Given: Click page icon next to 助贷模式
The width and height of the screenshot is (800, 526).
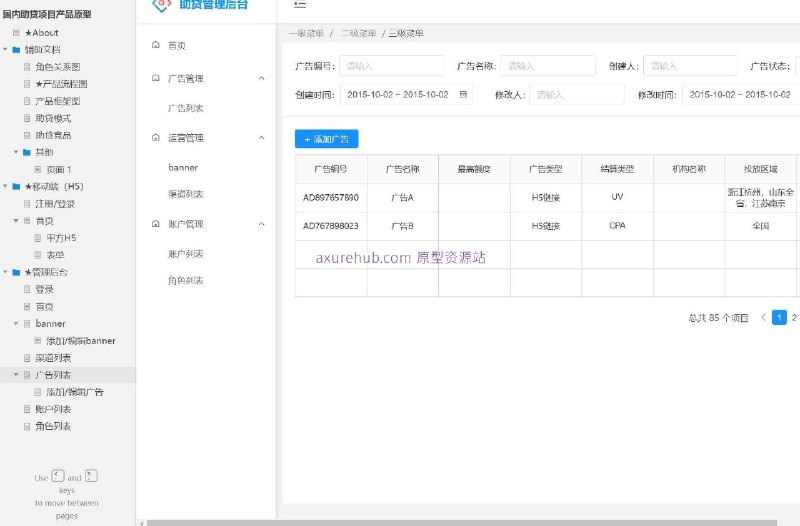Looking at the screenshot, I should 27,118.
